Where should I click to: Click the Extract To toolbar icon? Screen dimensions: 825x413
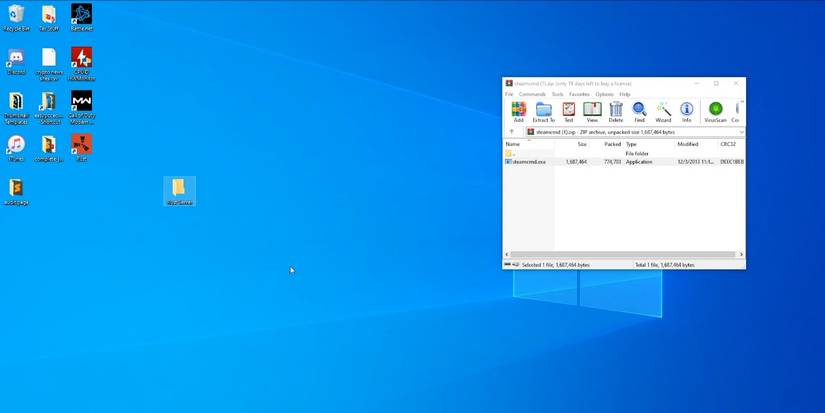(x=543, y=112)
